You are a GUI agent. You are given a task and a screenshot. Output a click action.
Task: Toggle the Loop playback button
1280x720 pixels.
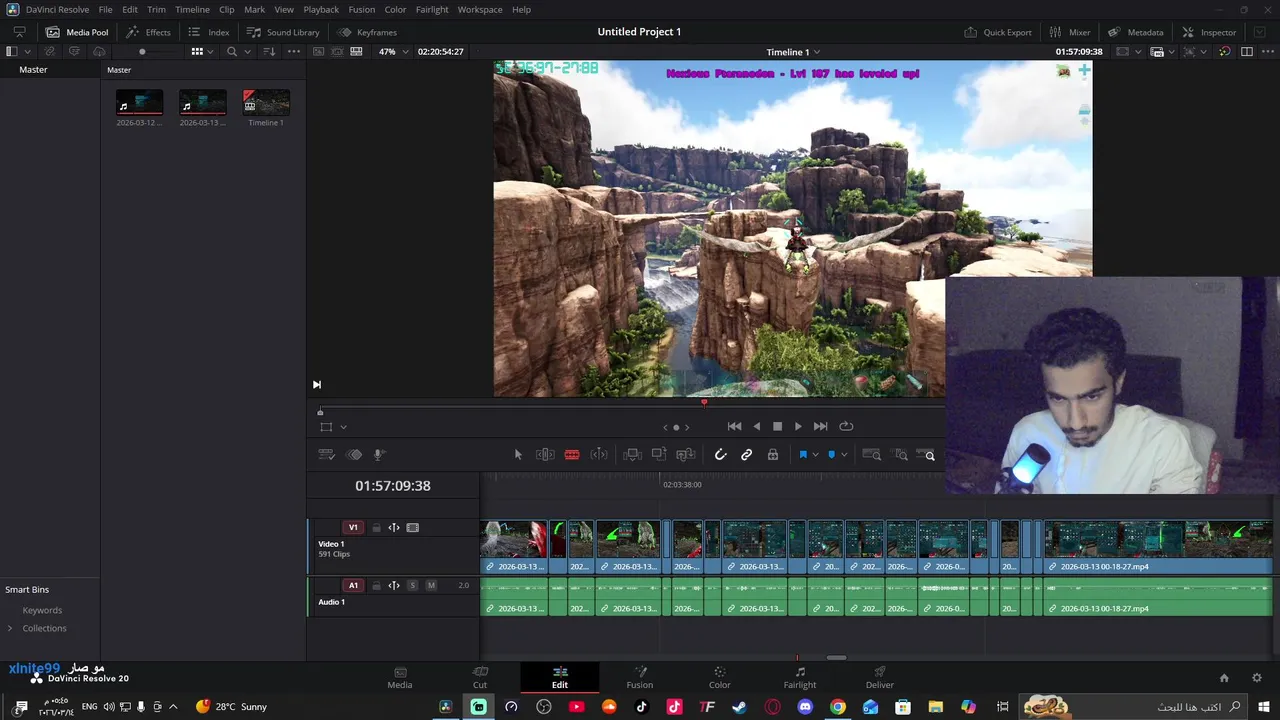click(846, 426)
